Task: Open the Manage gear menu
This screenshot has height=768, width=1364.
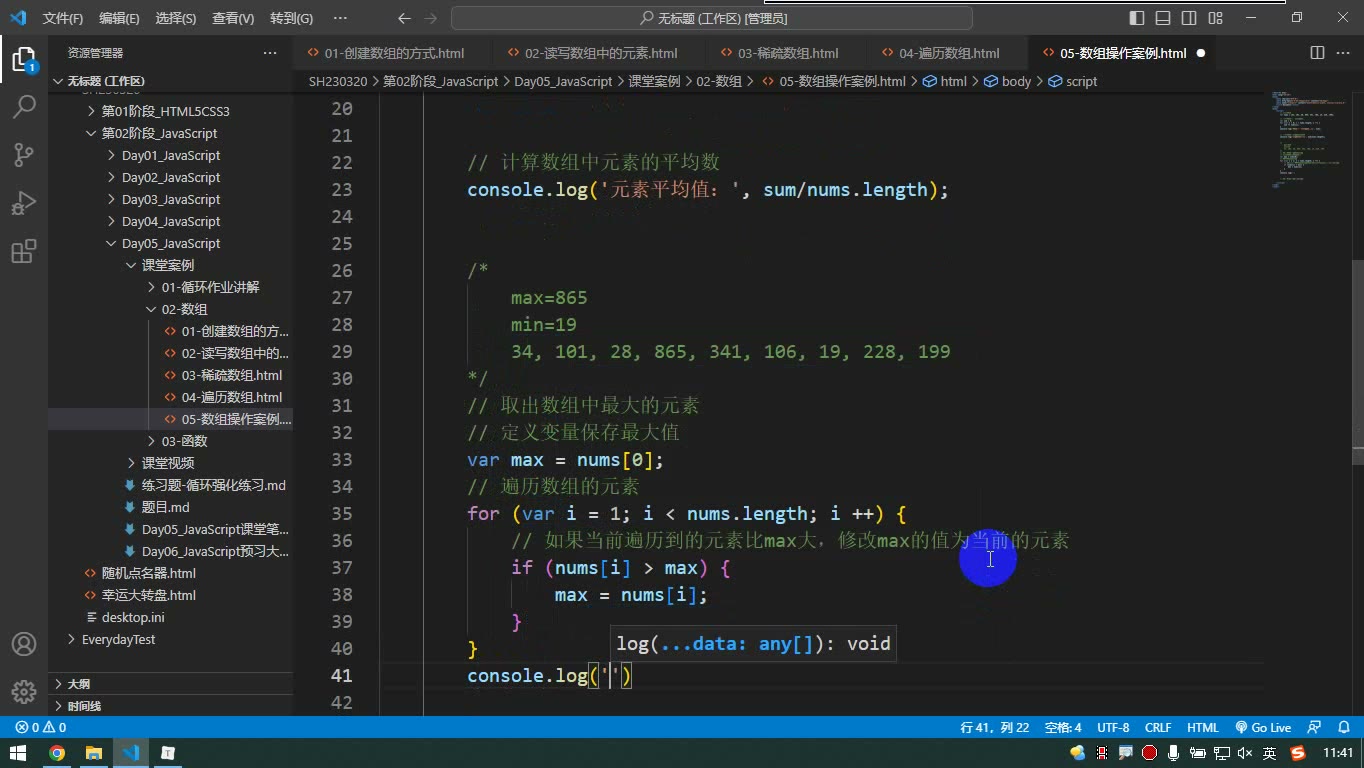Action: 24,691
